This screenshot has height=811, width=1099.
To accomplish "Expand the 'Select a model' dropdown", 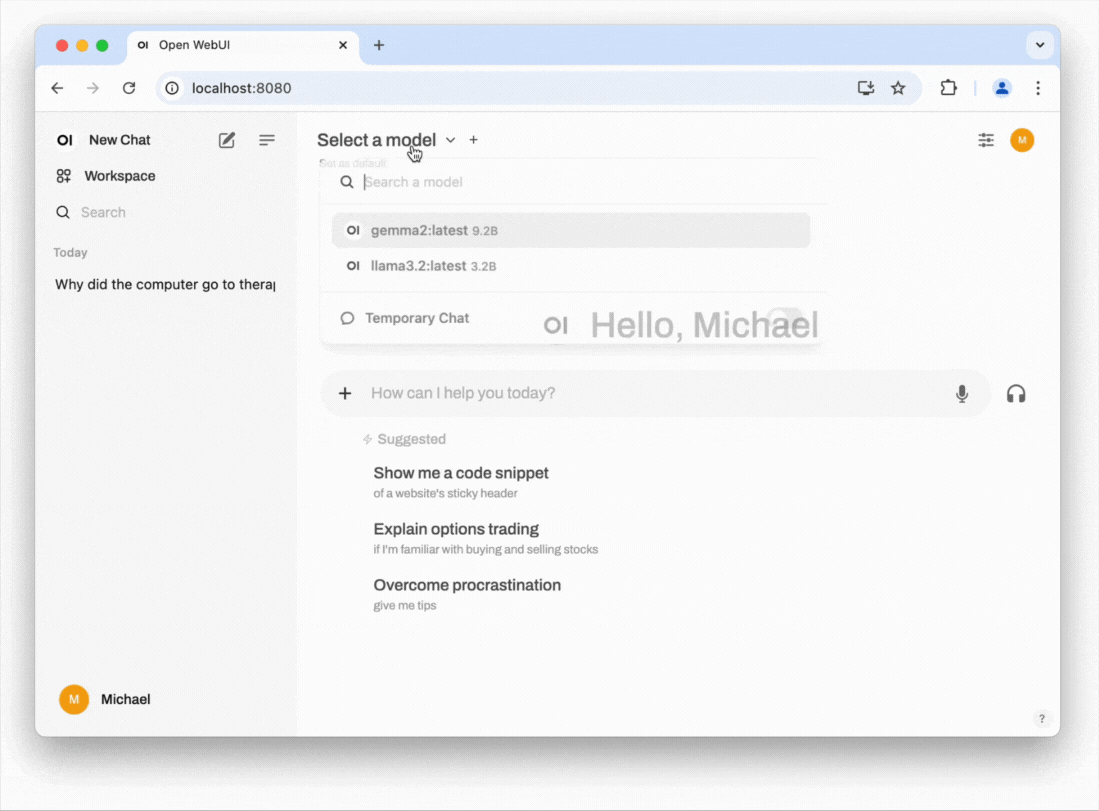I will (386, 140).
